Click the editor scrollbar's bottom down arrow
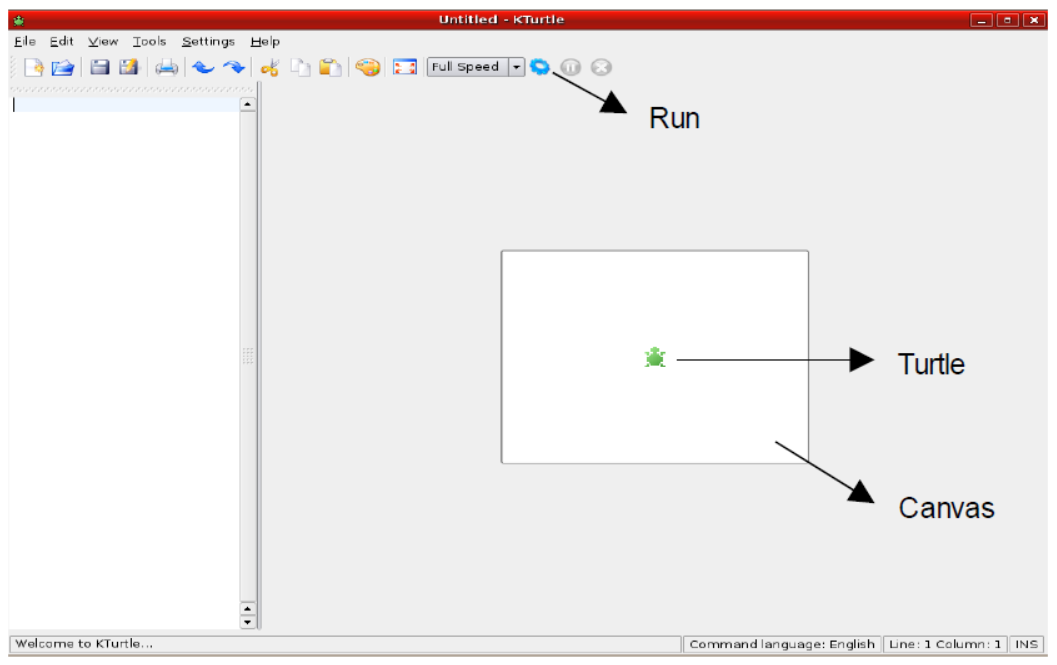 pos(247,623)
